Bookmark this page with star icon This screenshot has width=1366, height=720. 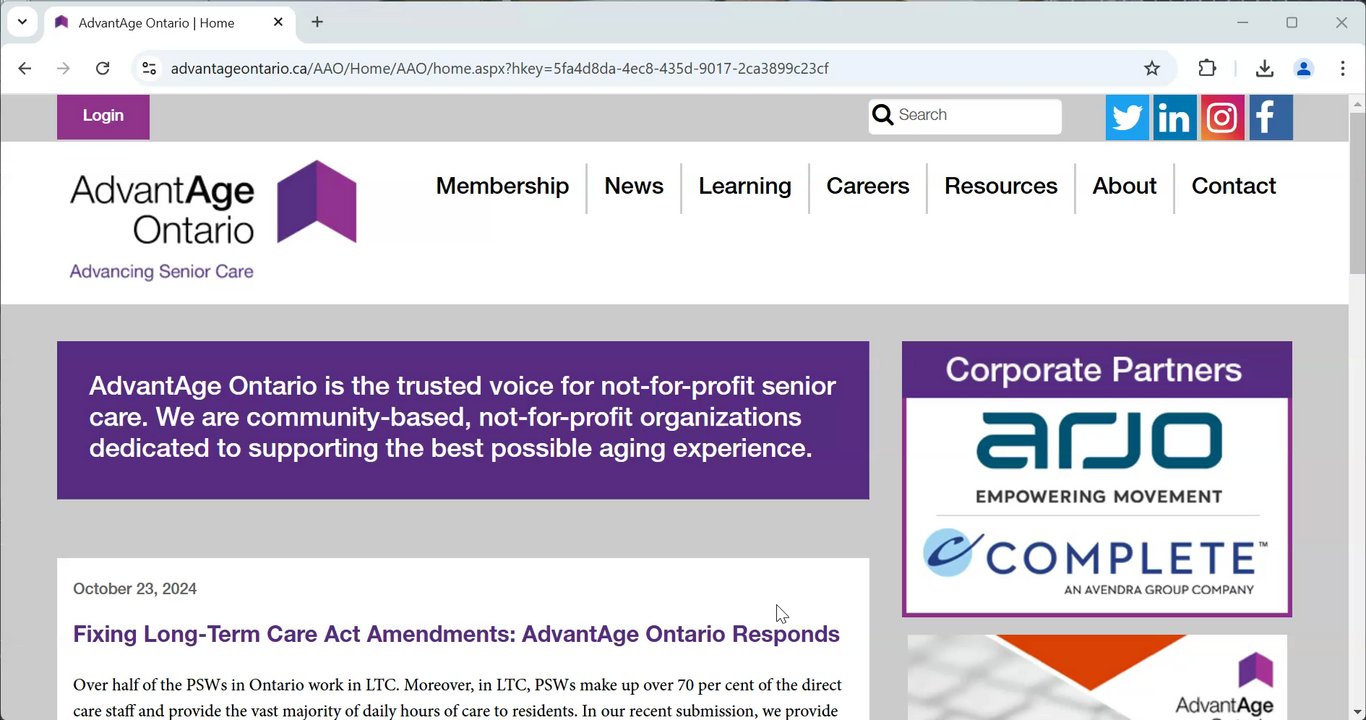1152,68
